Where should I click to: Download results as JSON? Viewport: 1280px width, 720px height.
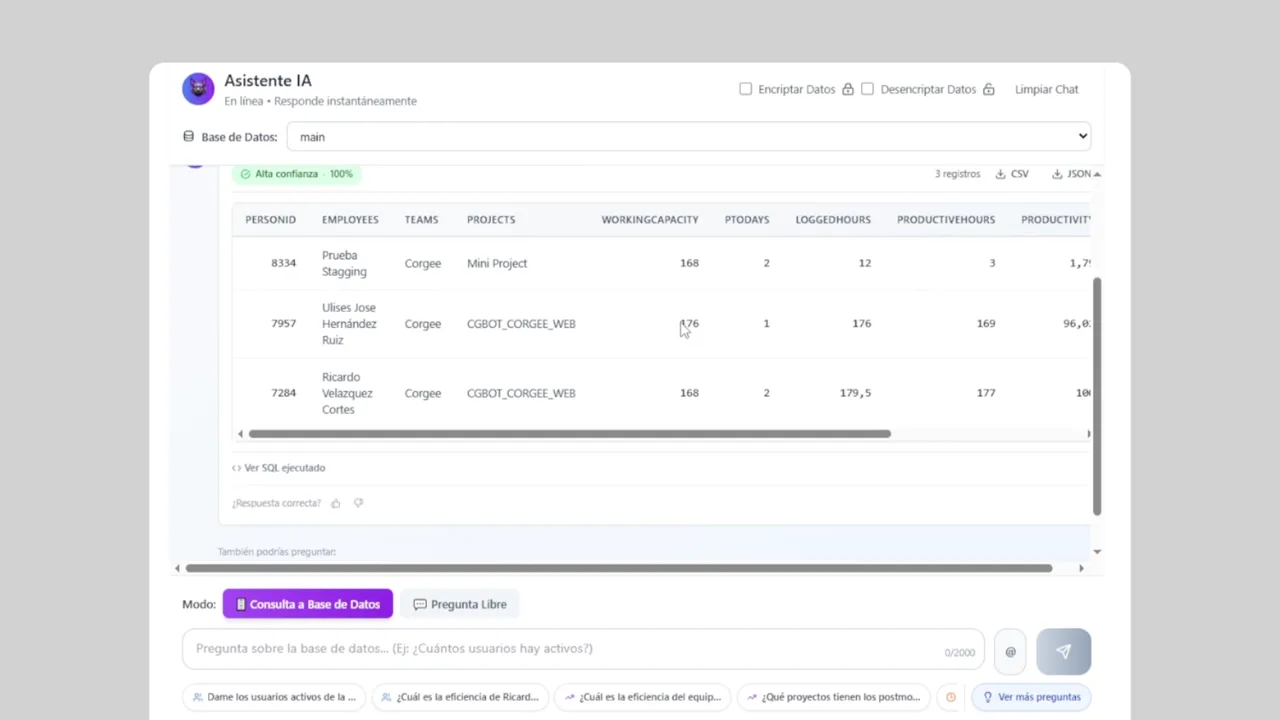(1071, 174)
